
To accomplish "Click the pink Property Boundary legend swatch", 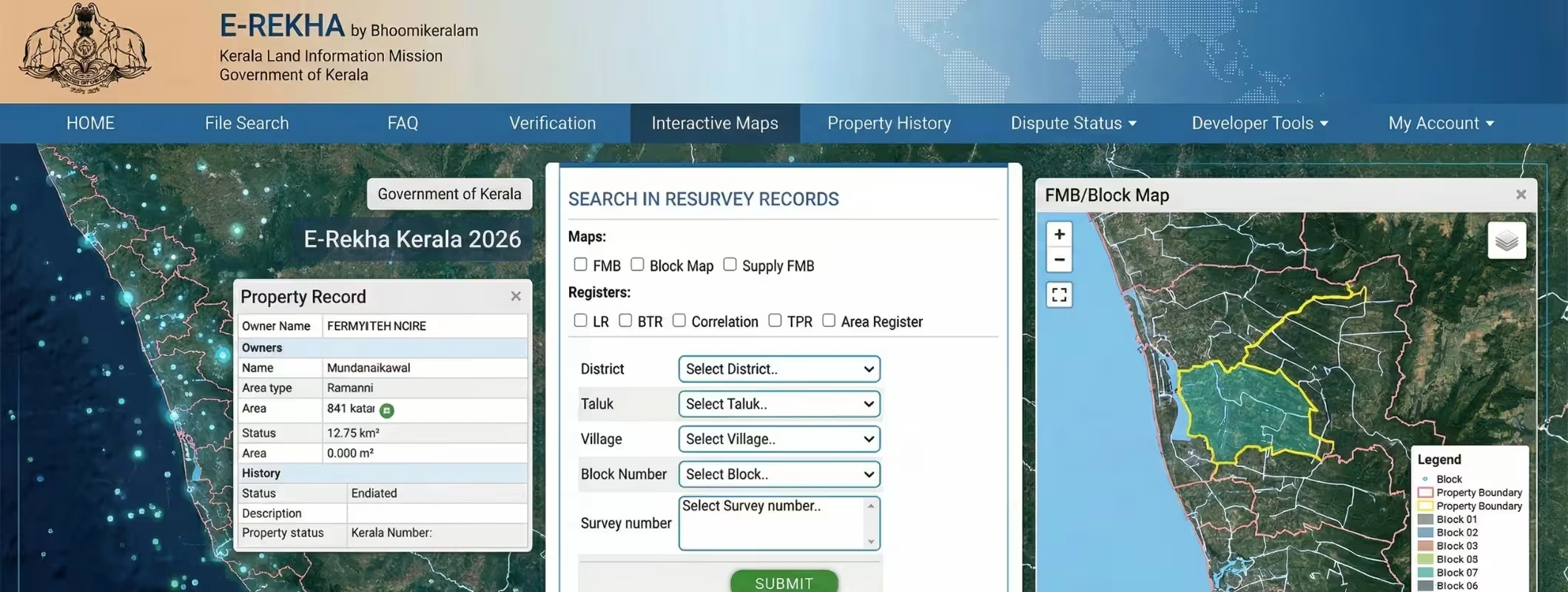I will click(x=1425, y=493).
